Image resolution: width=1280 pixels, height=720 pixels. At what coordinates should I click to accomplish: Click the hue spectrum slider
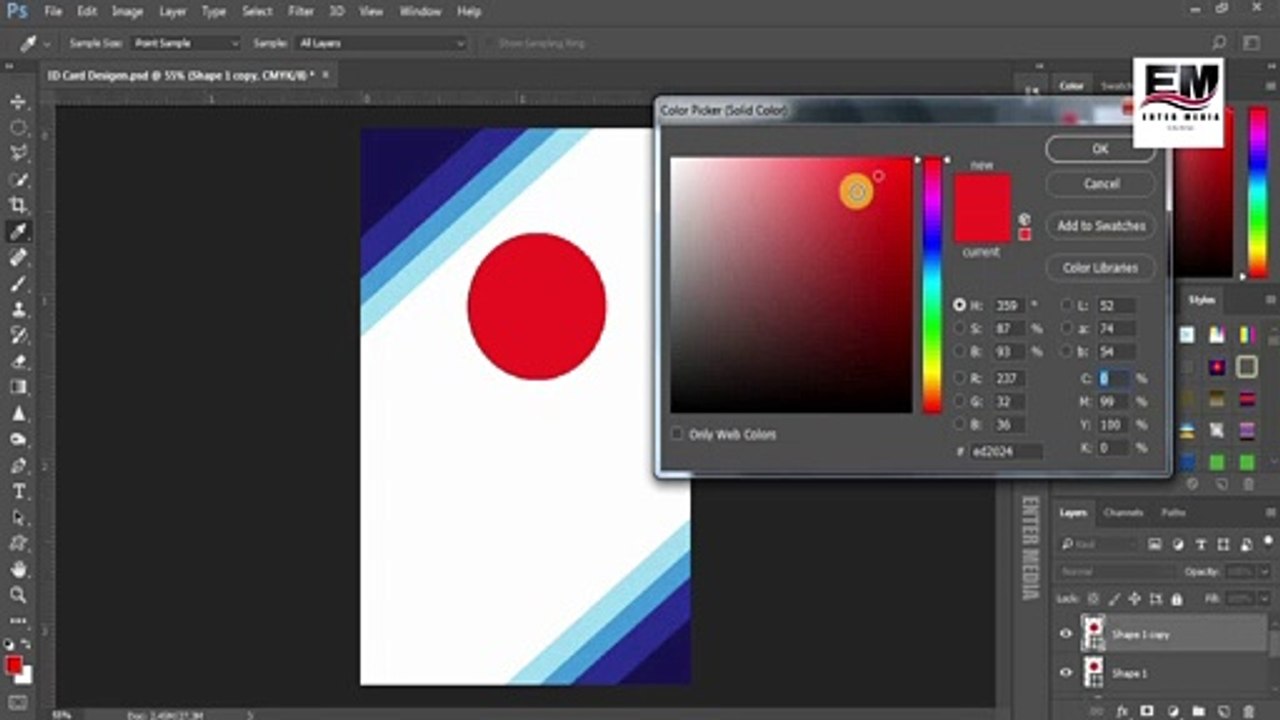tap(932, 285)
